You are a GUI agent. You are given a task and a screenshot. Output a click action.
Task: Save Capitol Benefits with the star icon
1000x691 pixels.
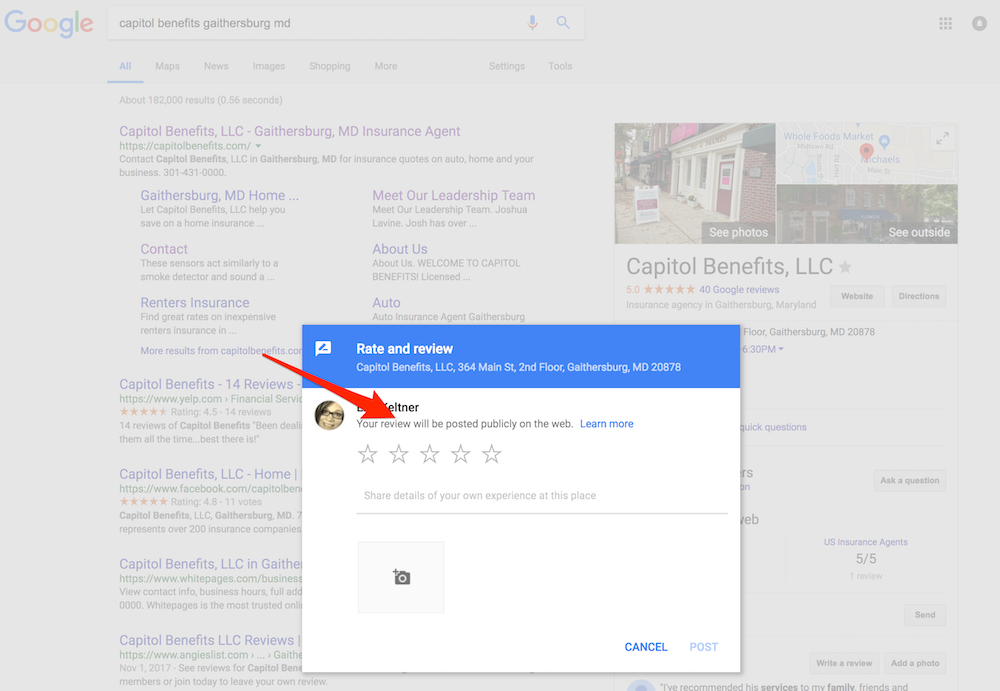[845, 267]
